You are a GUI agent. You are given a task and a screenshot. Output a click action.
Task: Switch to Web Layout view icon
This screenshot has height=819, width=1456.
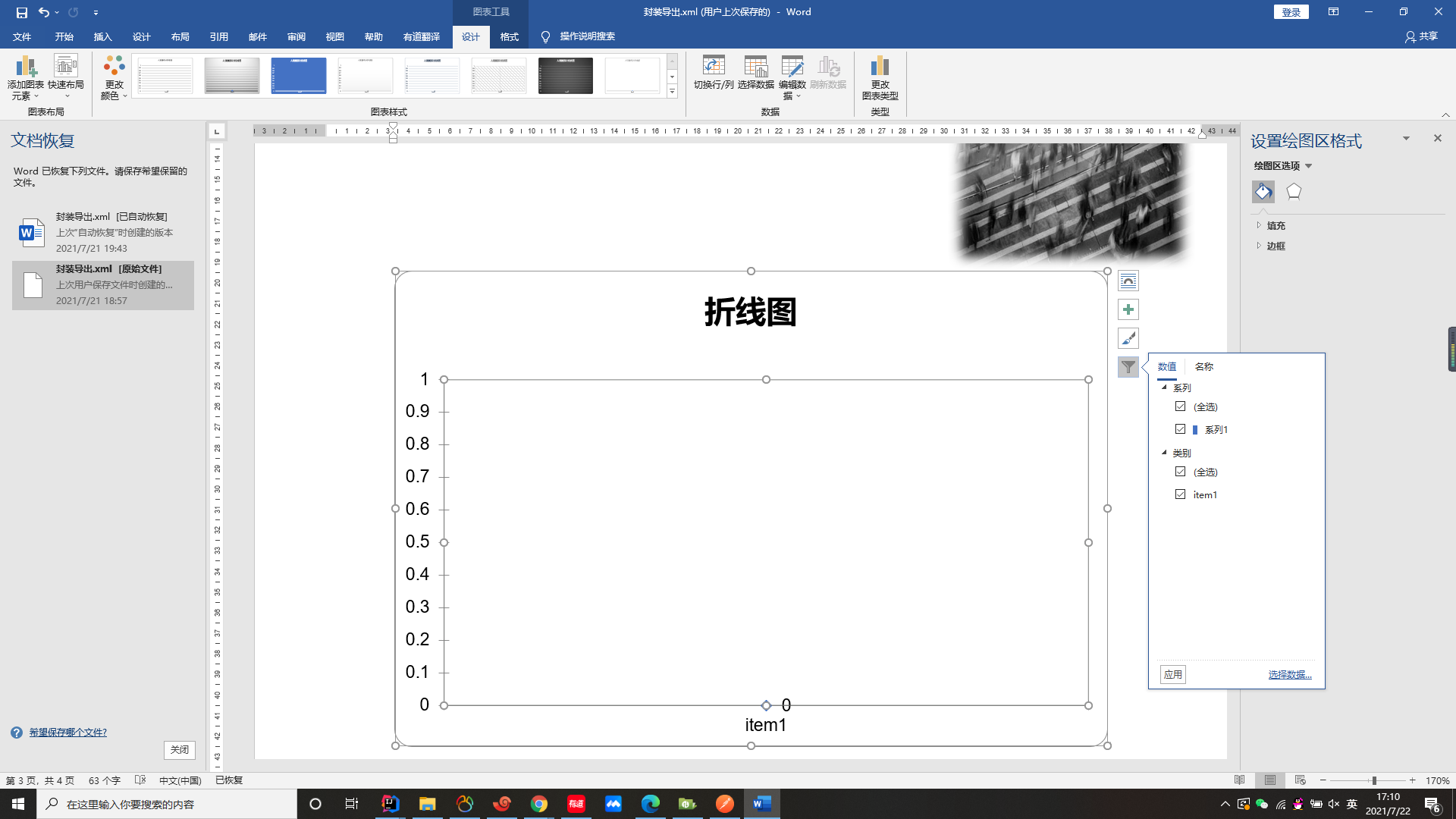click(x=1301, y=780)
